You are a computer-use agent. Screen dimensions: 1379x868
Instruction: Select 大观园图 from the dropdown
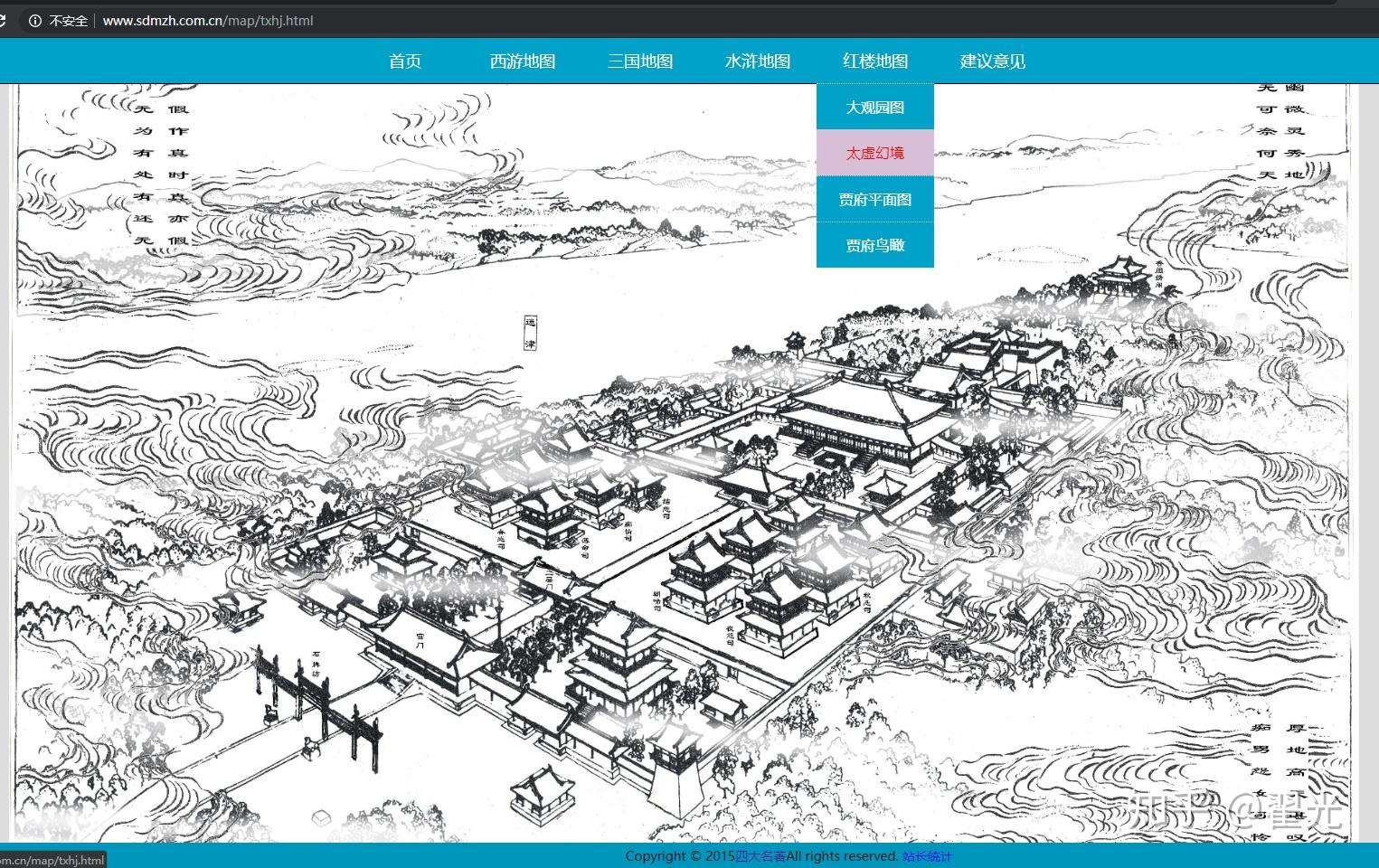875,107
